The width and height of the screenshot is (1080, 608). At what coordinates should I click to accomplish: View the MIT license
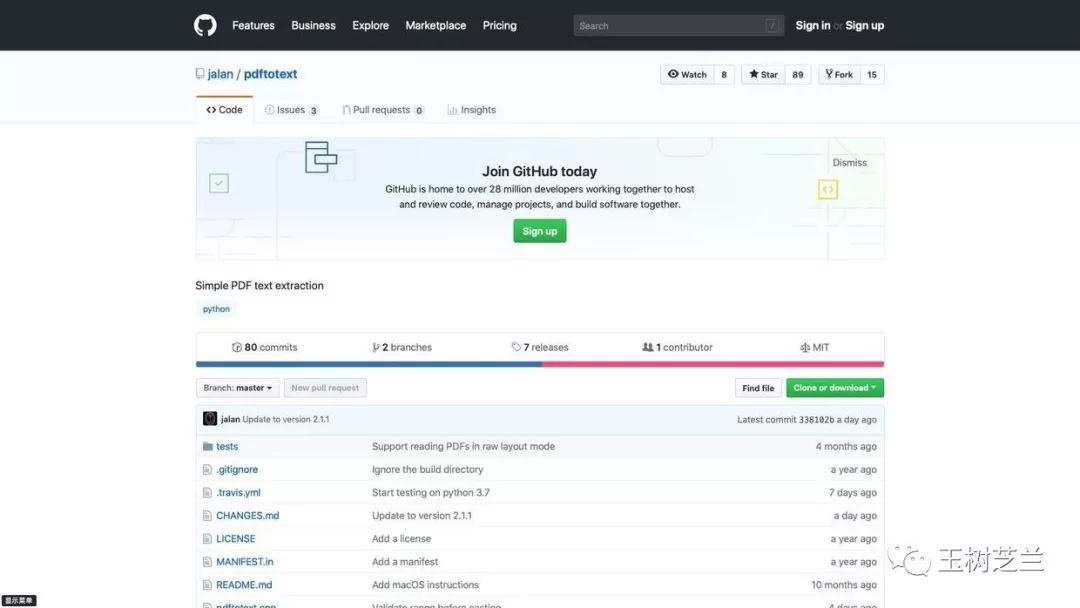(x=815, y=347)
